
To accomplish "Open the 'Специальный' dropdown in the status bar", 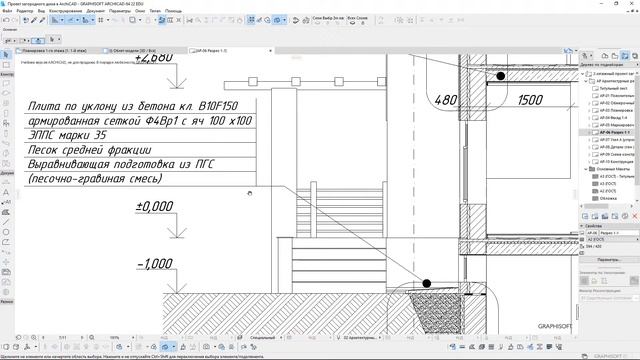I will tap(266, 338).
